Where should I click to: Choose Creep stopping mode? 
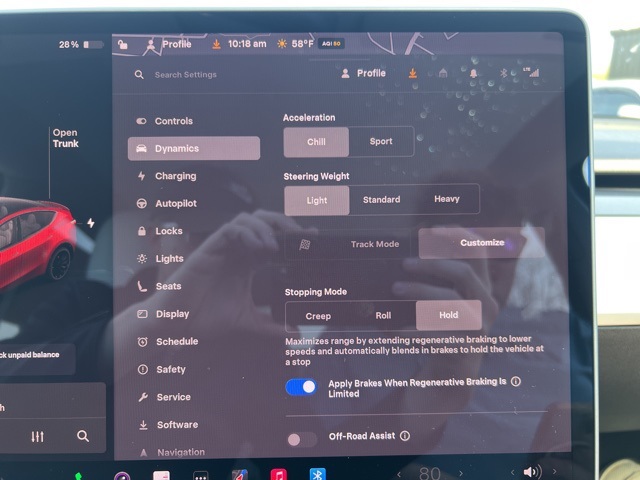click(318, 316)
